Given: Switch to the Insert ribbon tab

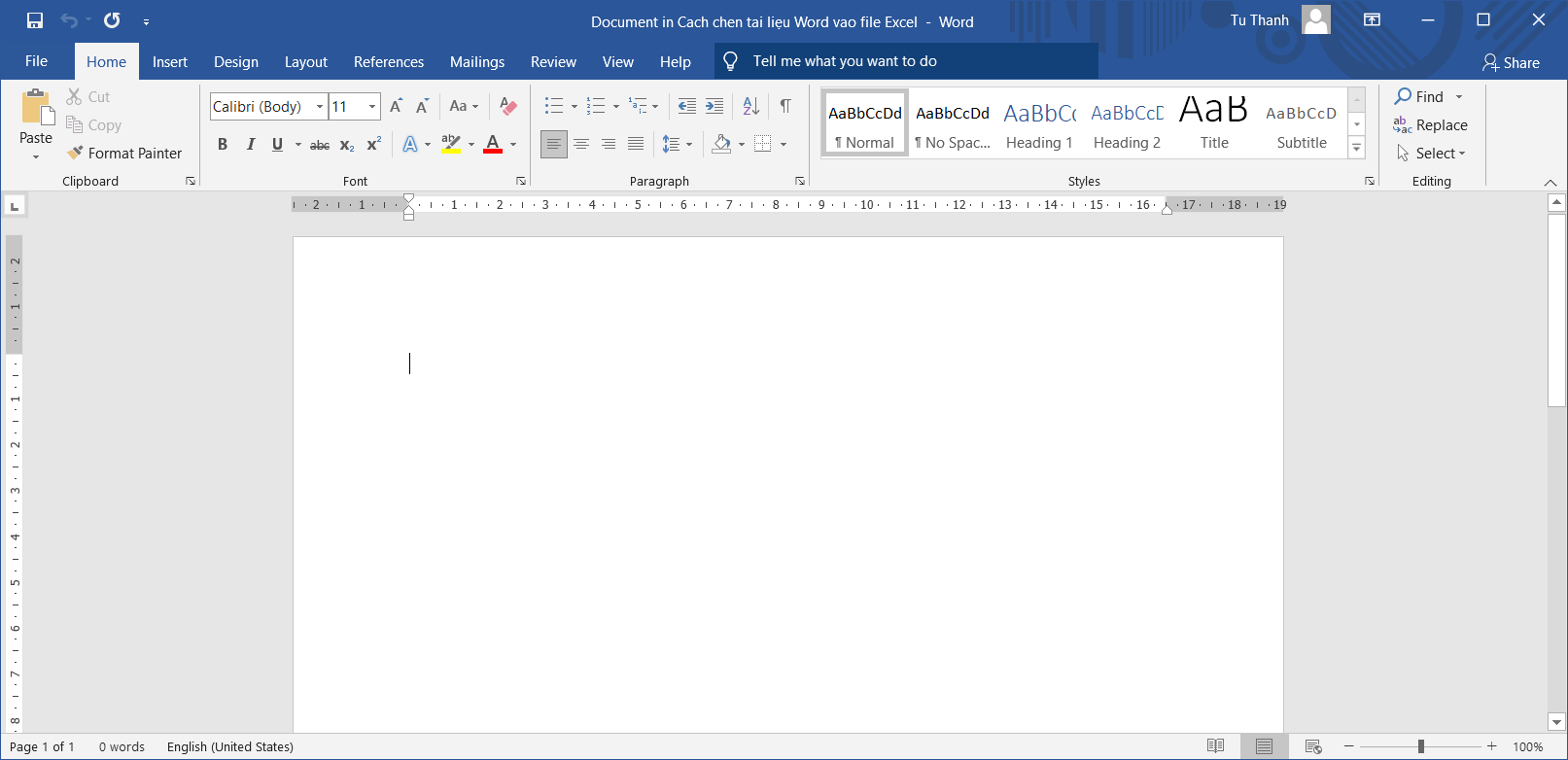Looking at the screenshot, I should [169, 61].
